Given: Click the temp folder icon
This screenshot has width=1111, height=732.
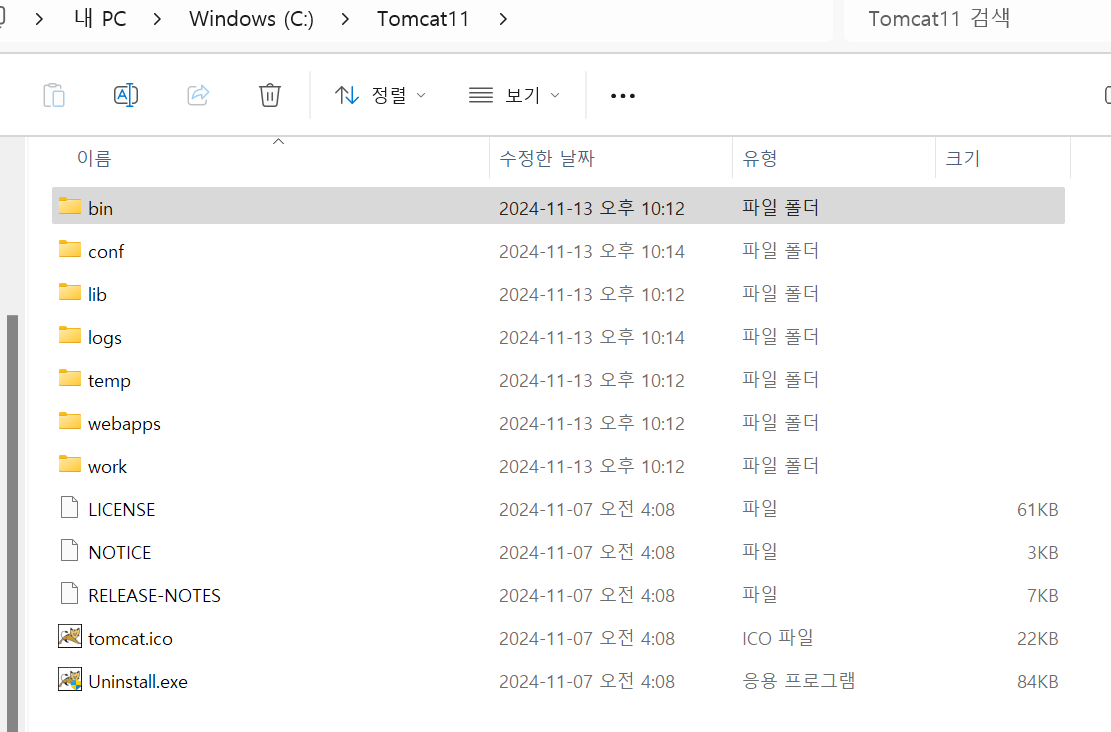Looking at the screenshot, I should click(x=69, y=378).
